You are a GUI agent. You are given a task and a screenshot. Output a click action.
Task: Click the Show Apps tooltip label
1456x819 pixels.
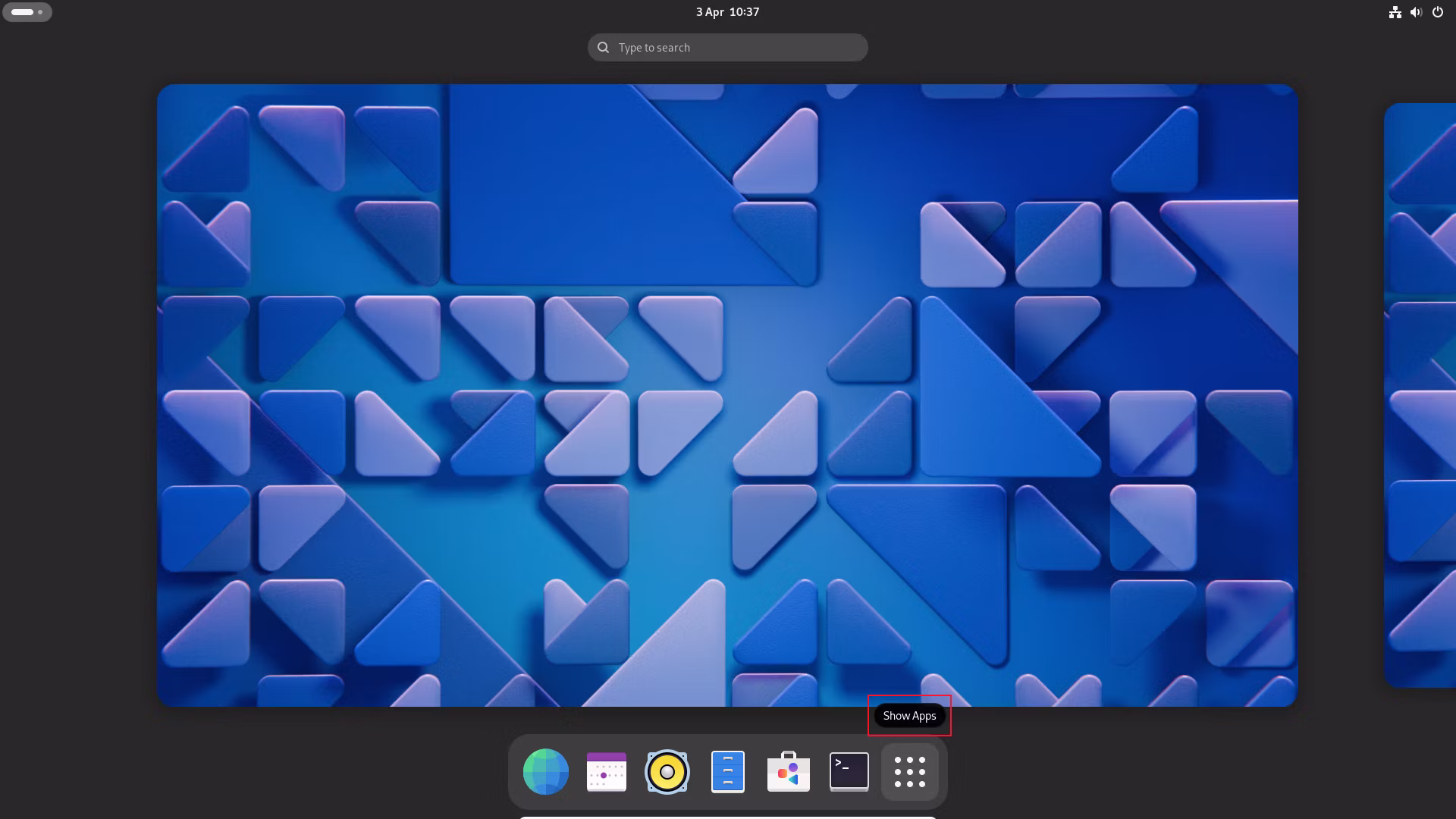909,716
